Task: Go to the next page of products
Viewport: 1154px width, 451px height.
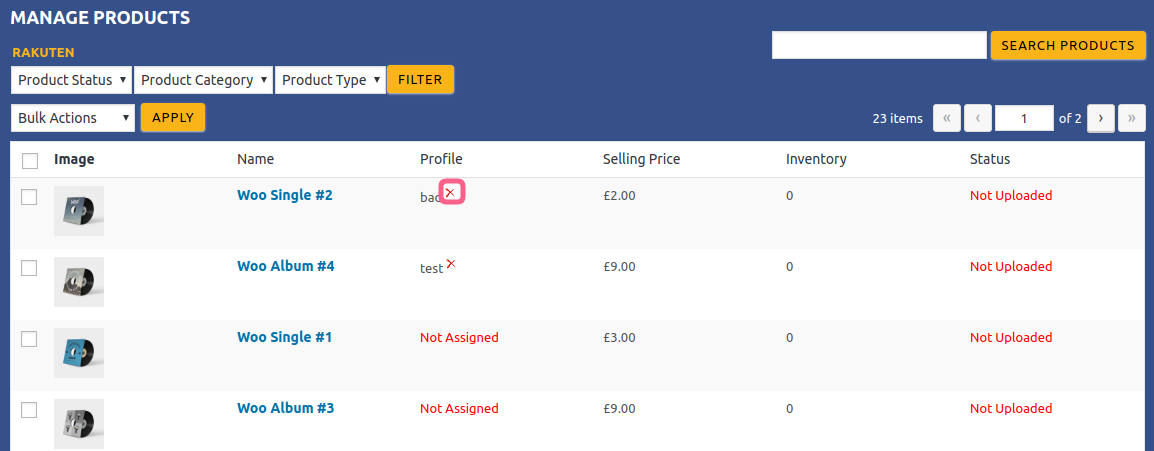Action: coord(1101,118)
